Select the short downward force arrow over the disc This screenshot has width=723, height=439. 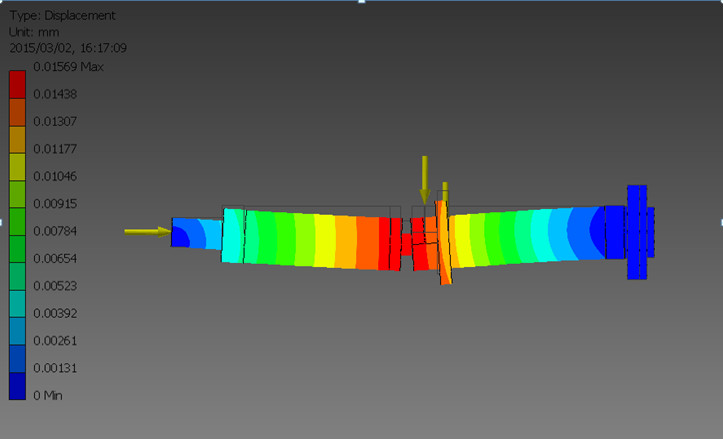445,191
